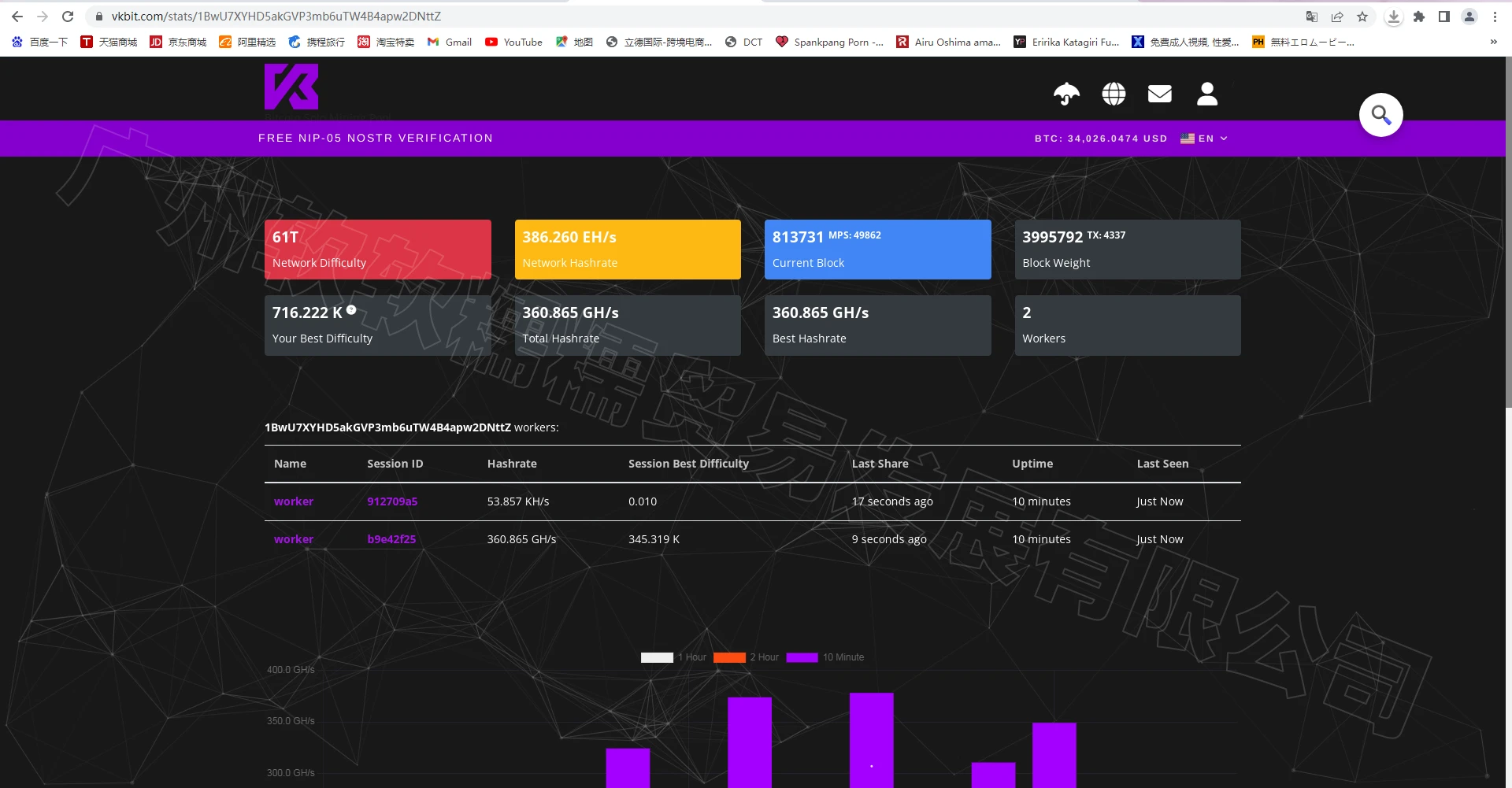
Task: Click the Uptime column header
Action: [1032, 464]
